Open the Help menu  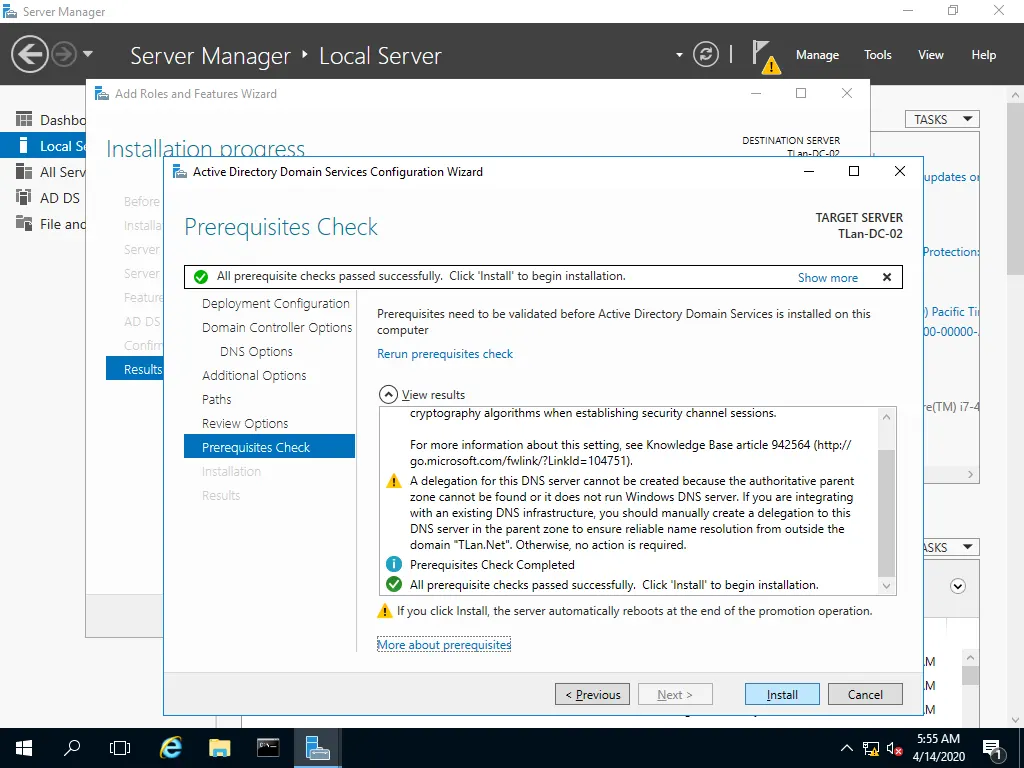983,55
